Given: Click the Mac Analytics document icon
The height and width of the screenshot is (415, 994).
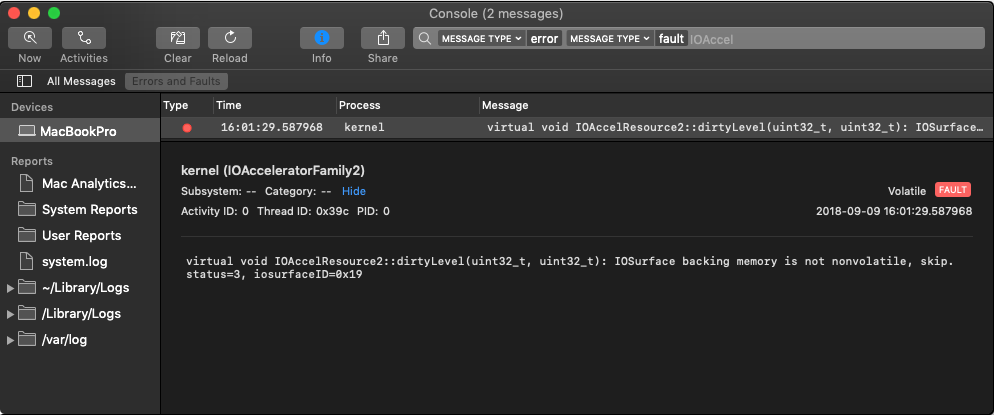Looking at the screenshot, I should click(x=26, y=184).
